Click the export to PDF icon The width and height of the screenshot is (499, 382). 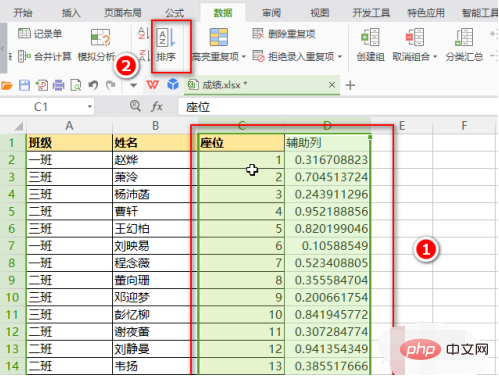pyautogui.click(x=42, y=85)
